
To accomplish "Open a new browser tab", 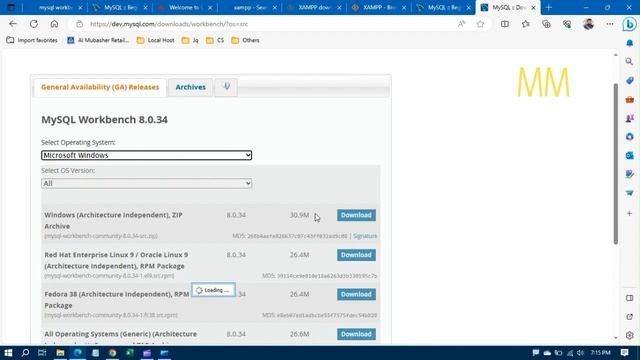I will [549, 7].
